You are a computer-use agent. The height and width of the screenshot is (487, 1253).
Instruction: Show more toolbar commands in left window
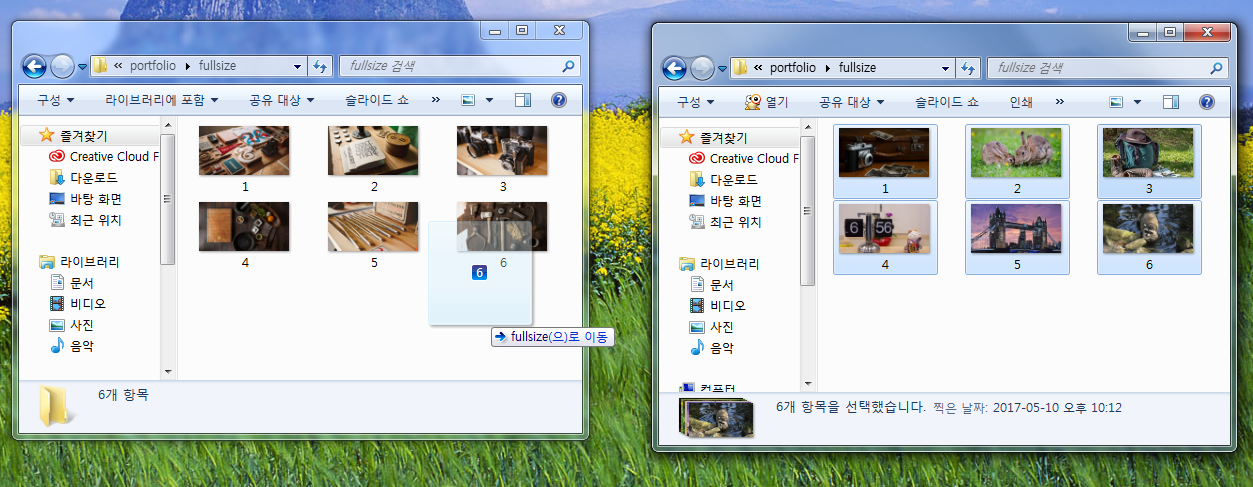click(436, 100)
